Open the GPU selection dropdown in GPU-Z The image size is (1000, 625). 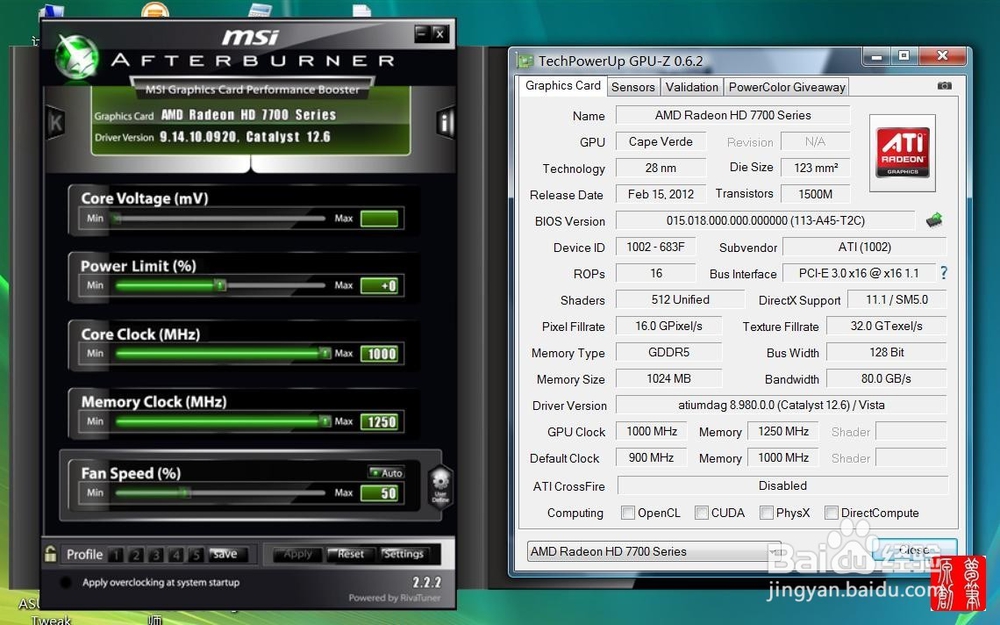(654, 551)
